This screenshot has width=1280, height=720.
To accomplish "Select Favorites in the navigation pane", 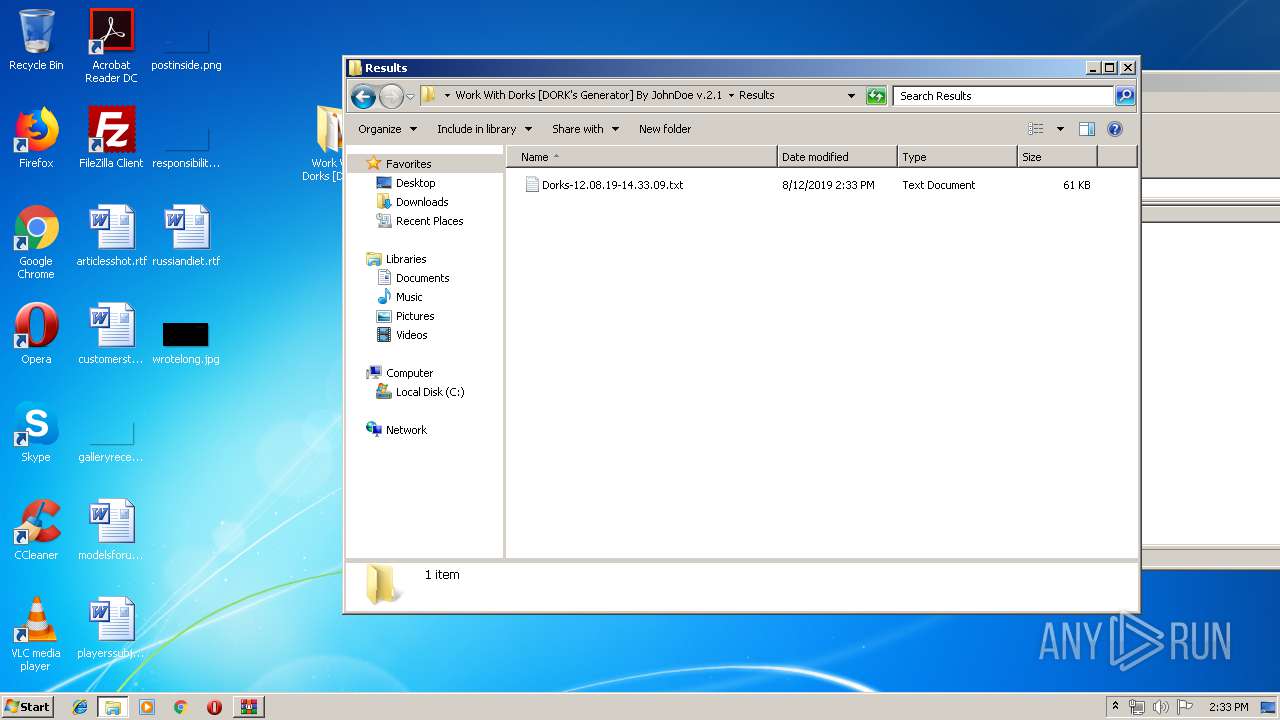I will pyautogui.click(x=408, y=164).
